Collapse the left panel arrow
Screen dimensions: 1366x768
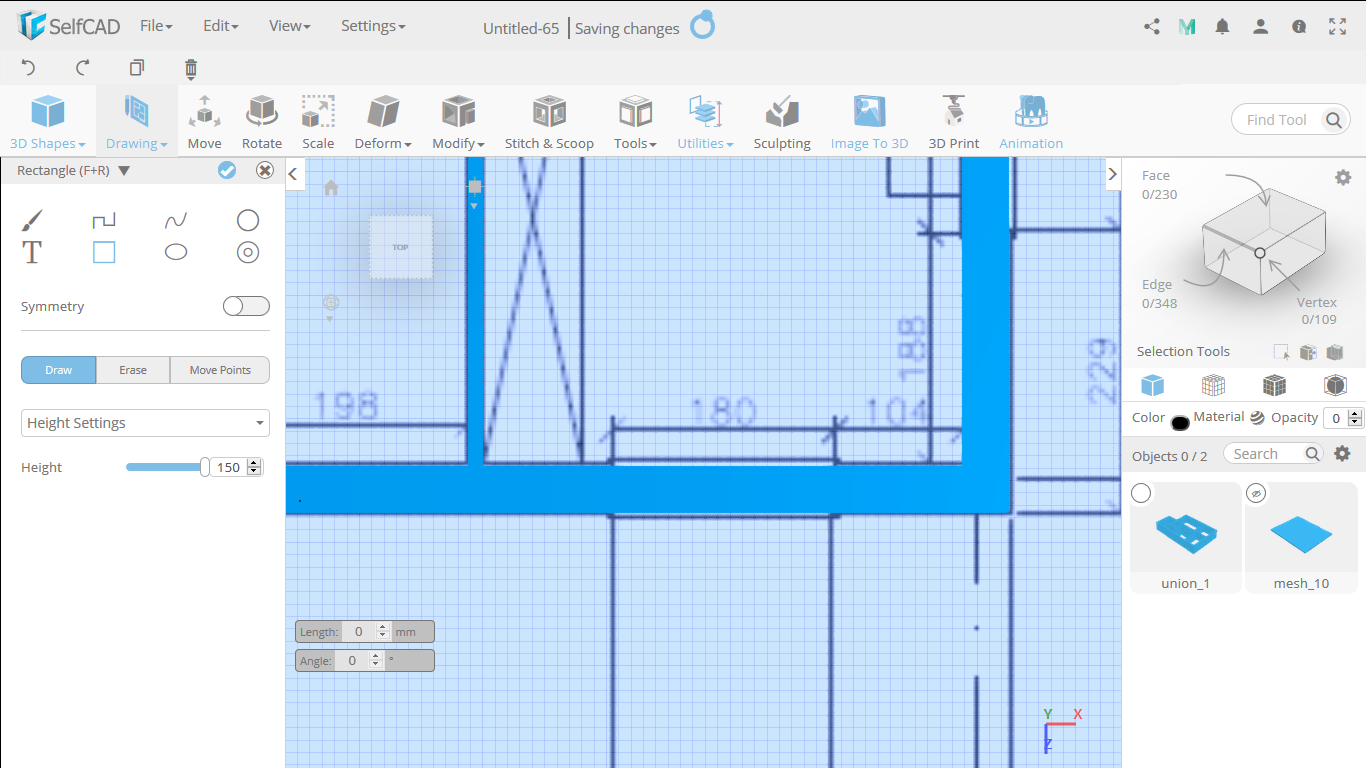click(294, 174)
